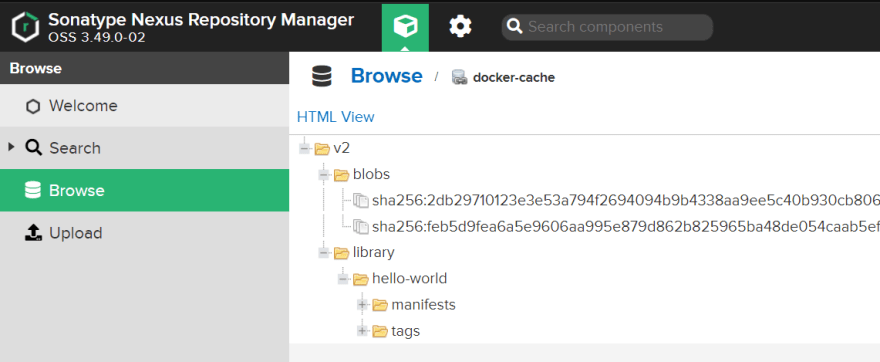Image resolution: width=880 pixels, height=362 pixels.
Task: Select the blobs folder icon
Action: coord(341,175)
